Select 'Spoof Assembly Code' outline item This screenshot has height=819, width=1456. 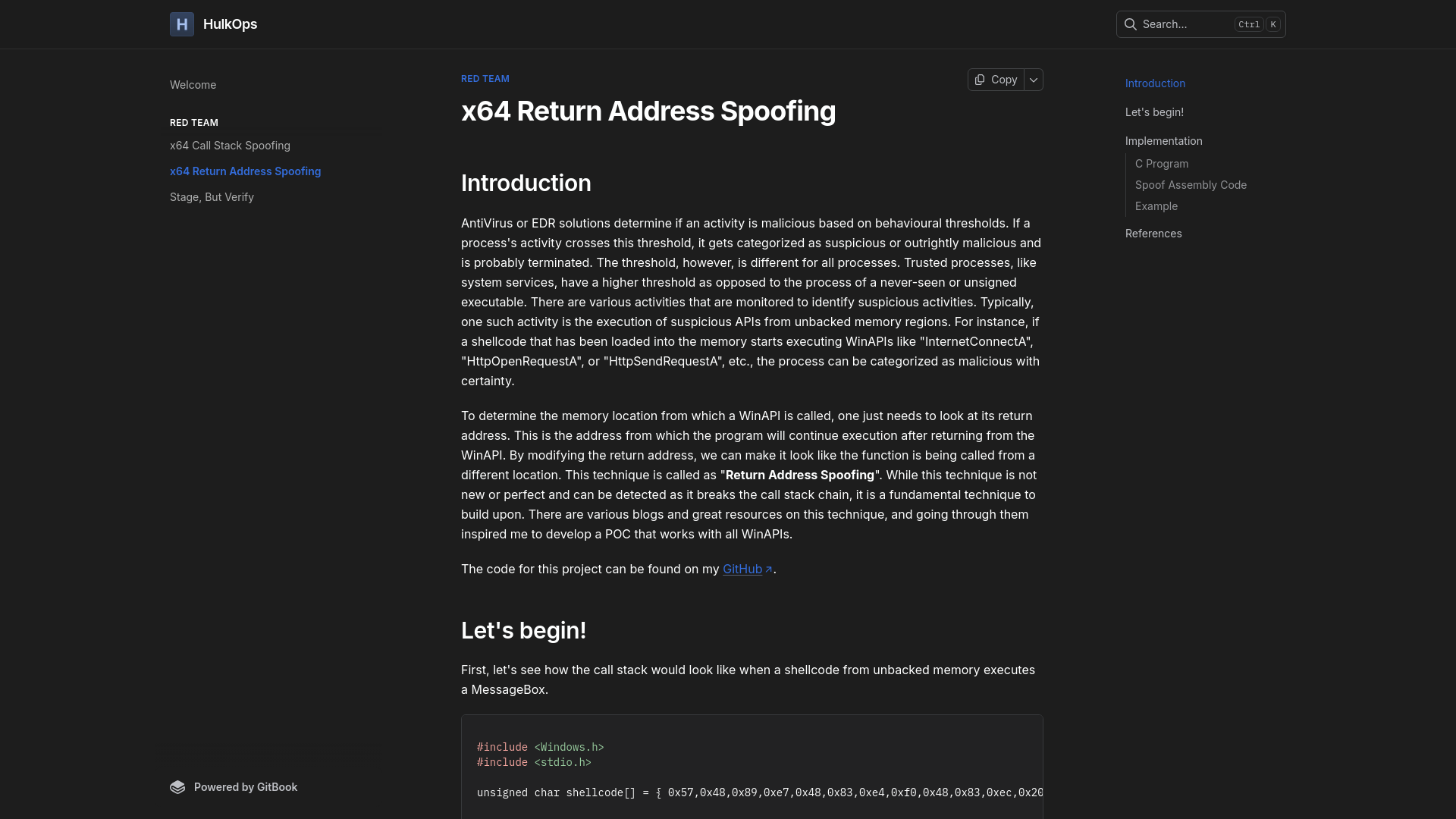pos(1191,185)
